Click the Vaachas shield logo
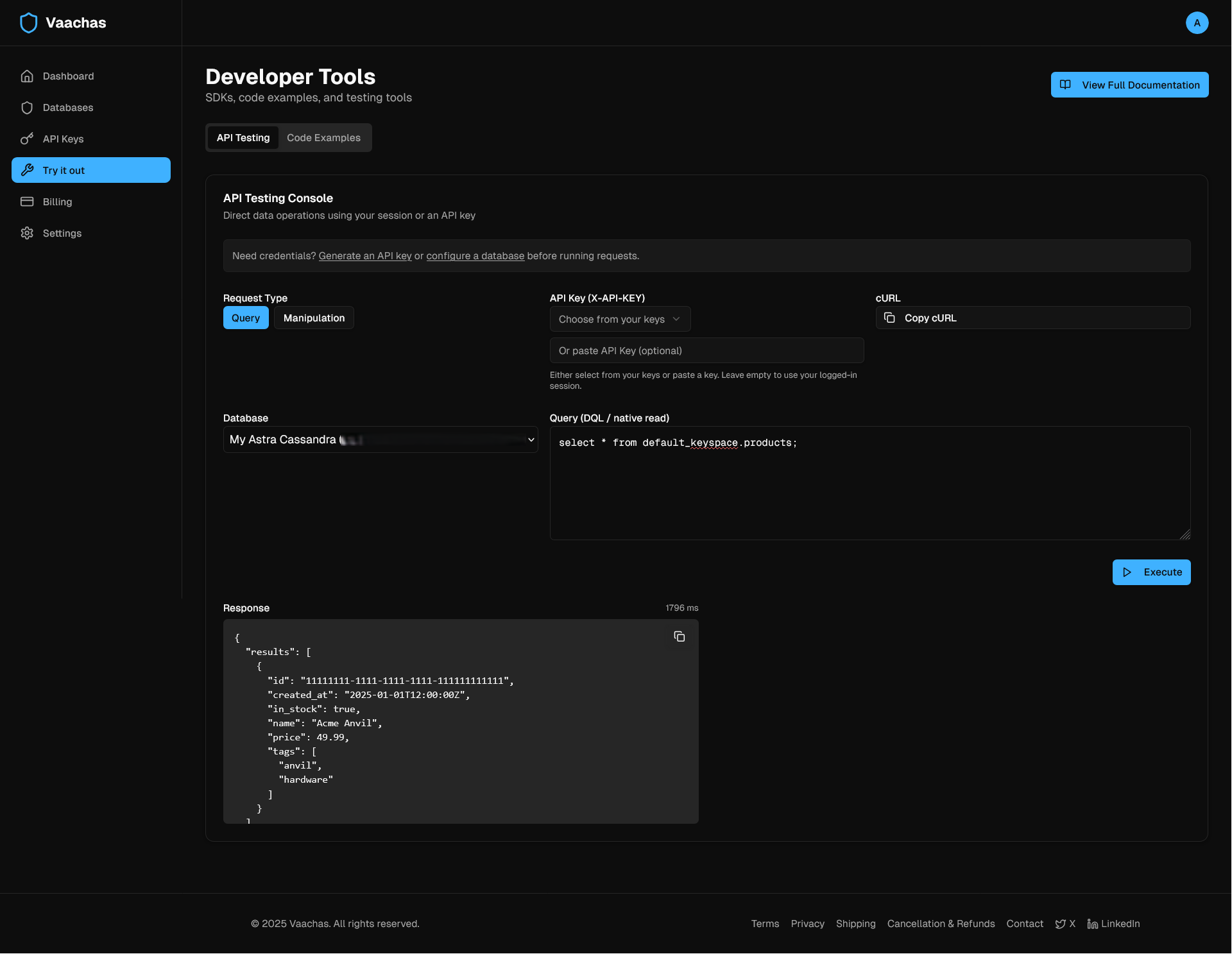 tap(28, 22)
